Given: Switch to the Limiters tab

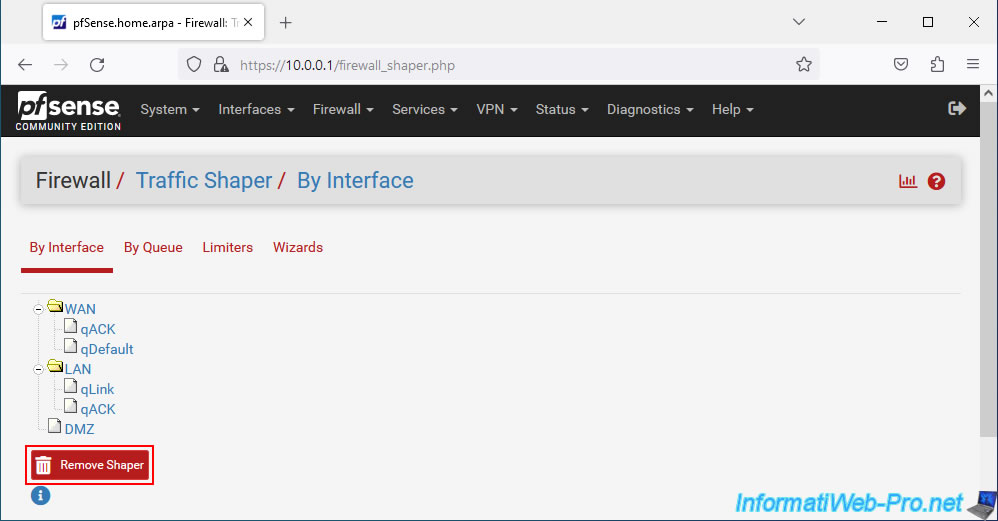Looking at the screenshot, I should (227, 247).
